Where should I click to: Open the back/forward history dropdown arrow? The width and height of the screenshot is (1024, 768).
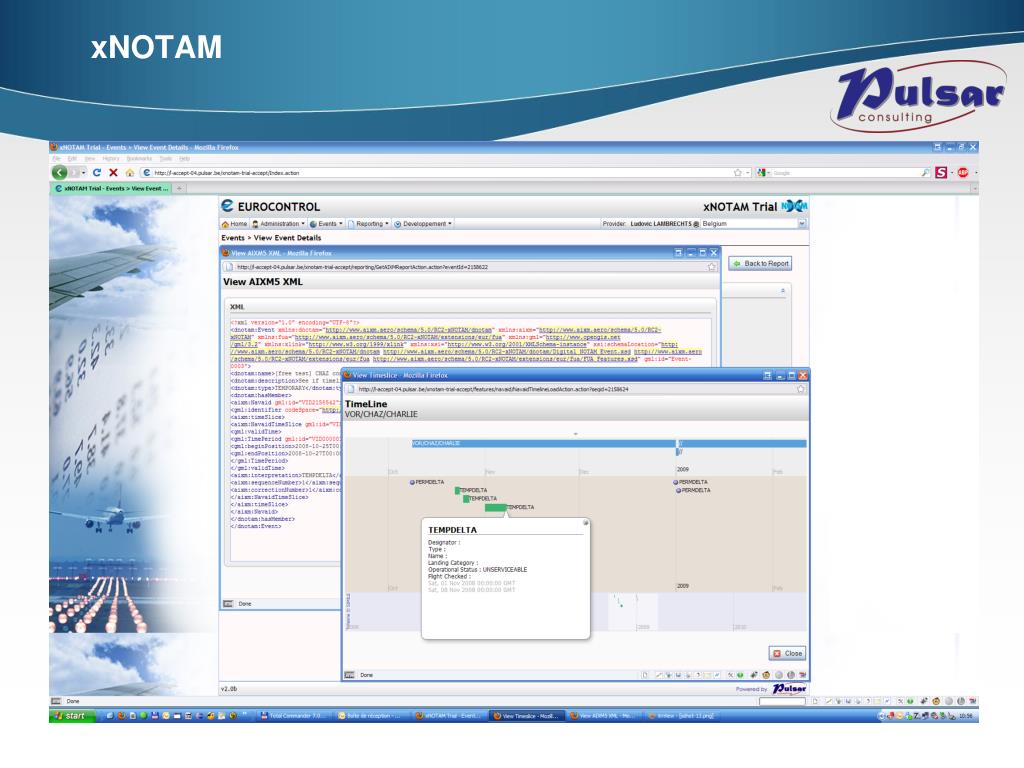pyautogui.click(x=84, y=172)
